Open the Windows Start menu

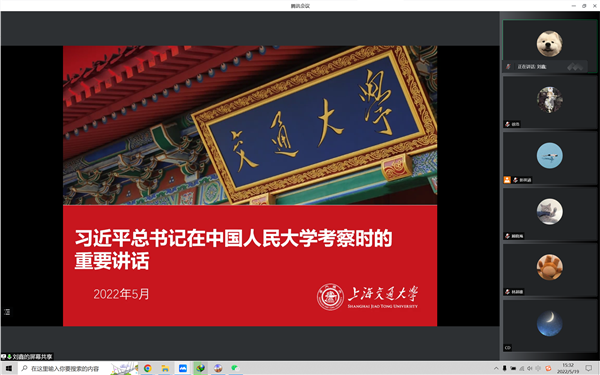point(8,368)
